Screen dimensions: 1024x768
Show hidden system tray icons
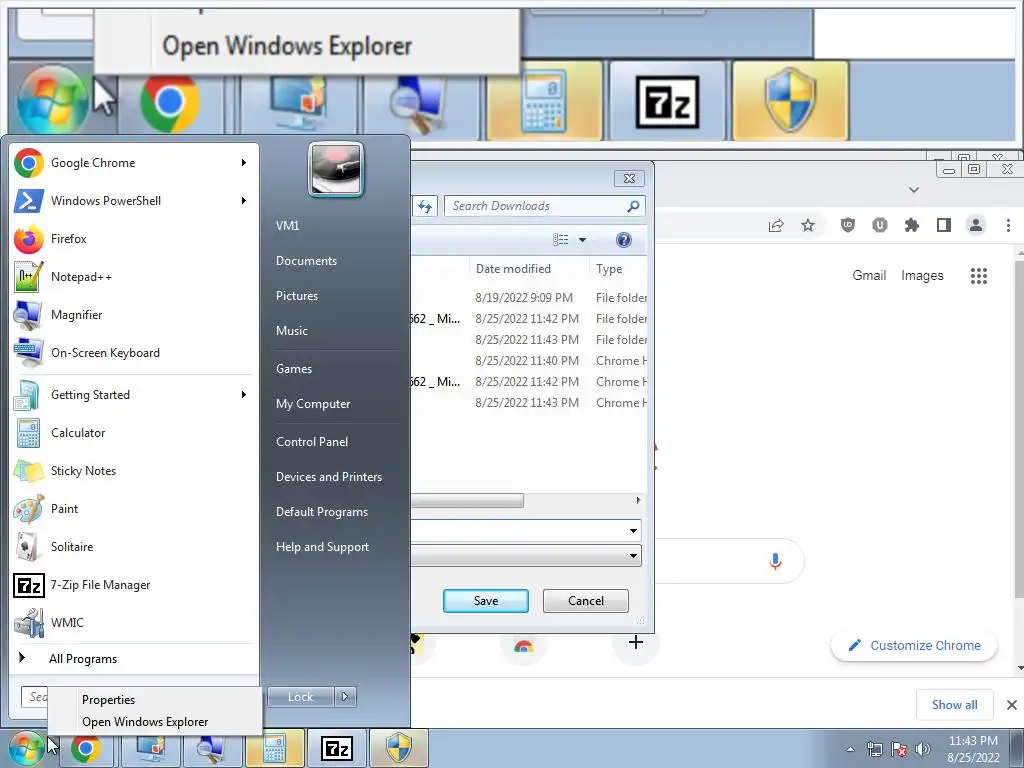(x=850, y=749)
